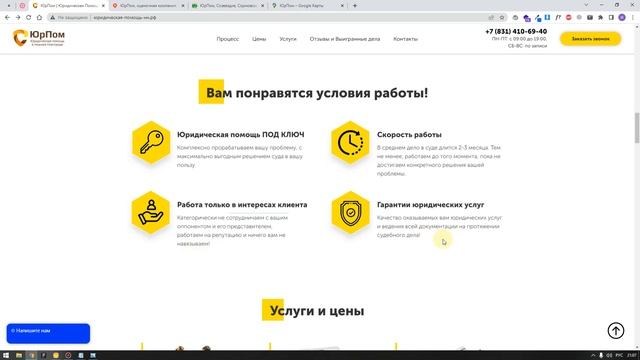Open the Контакты menu item
This screenshot has width=640, height=360.
[405, 39]
